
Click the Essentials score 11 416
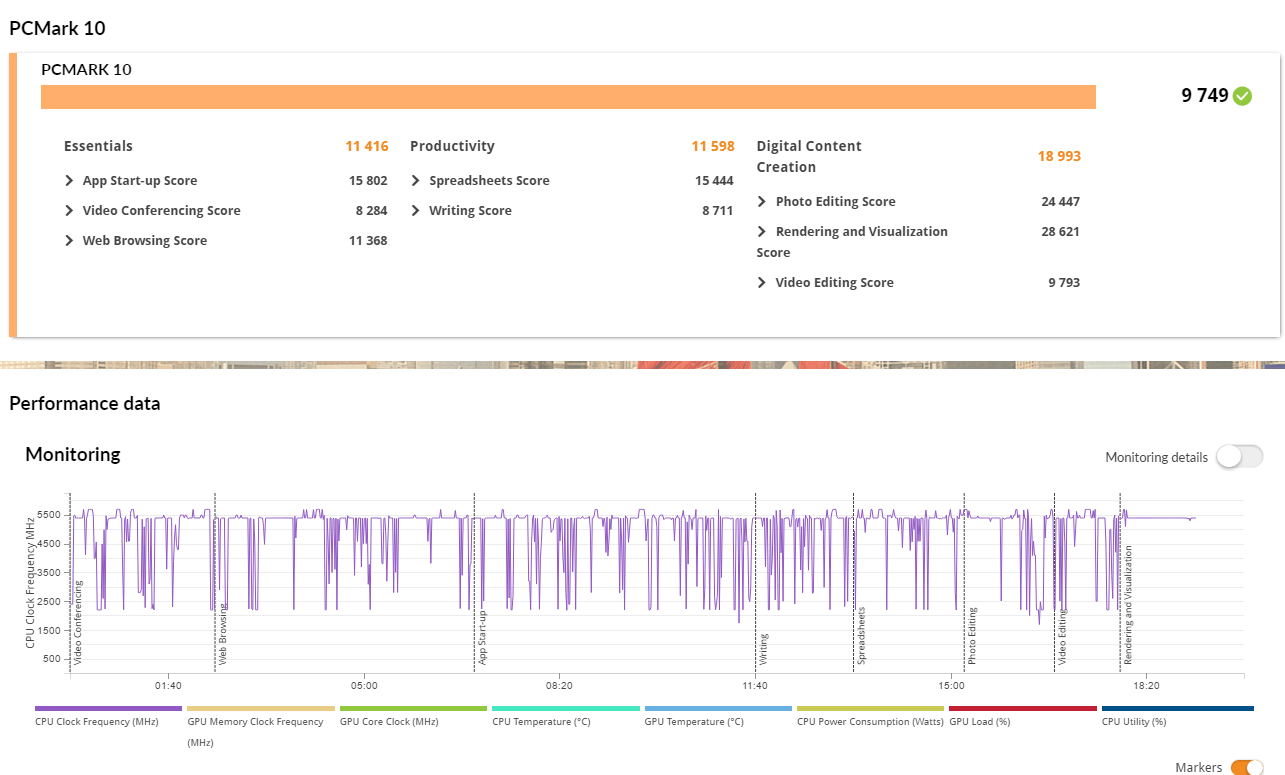(367, 146)
